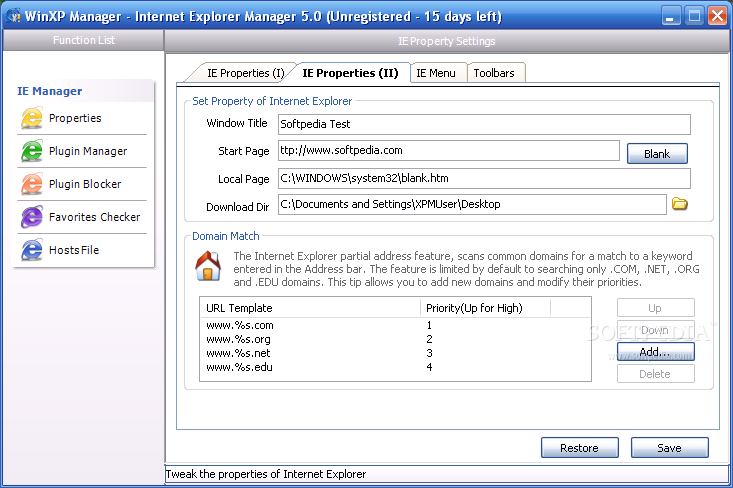The image size is (733, 488).
Task: Add a new domain with Add button
Action: [655, 352]
